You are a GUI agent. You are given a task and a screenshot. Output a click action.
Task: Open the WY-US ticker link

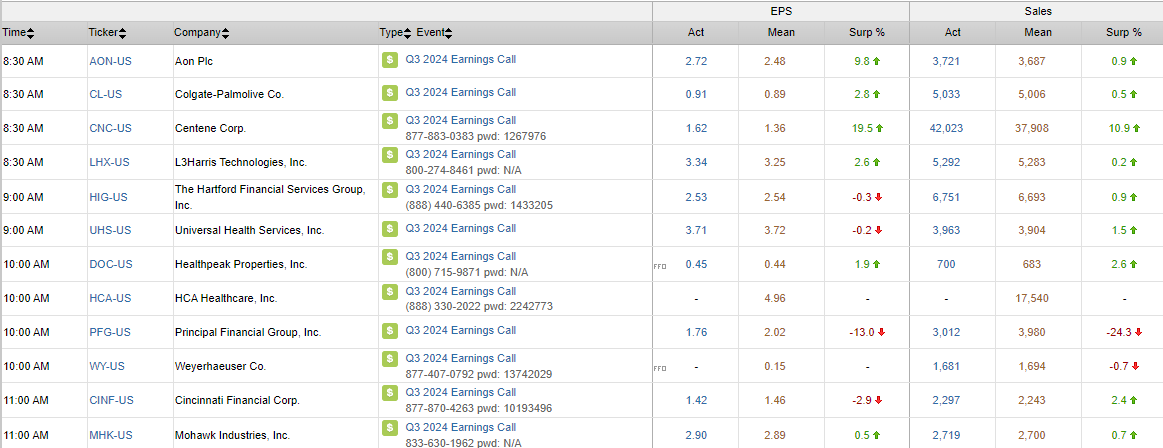pyautogui.click(x=108, y=366)
